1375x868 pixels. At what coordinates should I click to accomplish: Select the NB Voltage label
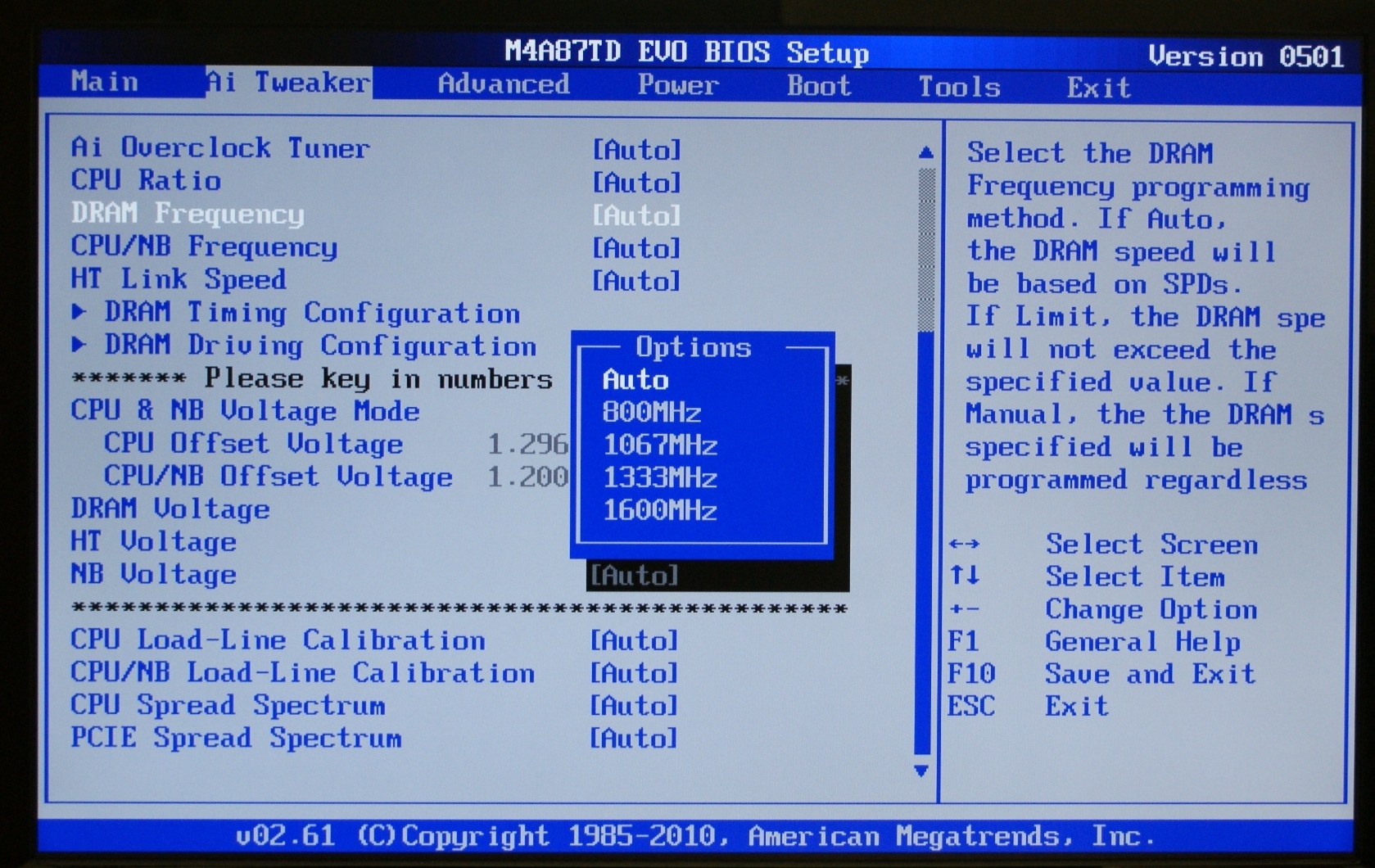tap(153, 575)
